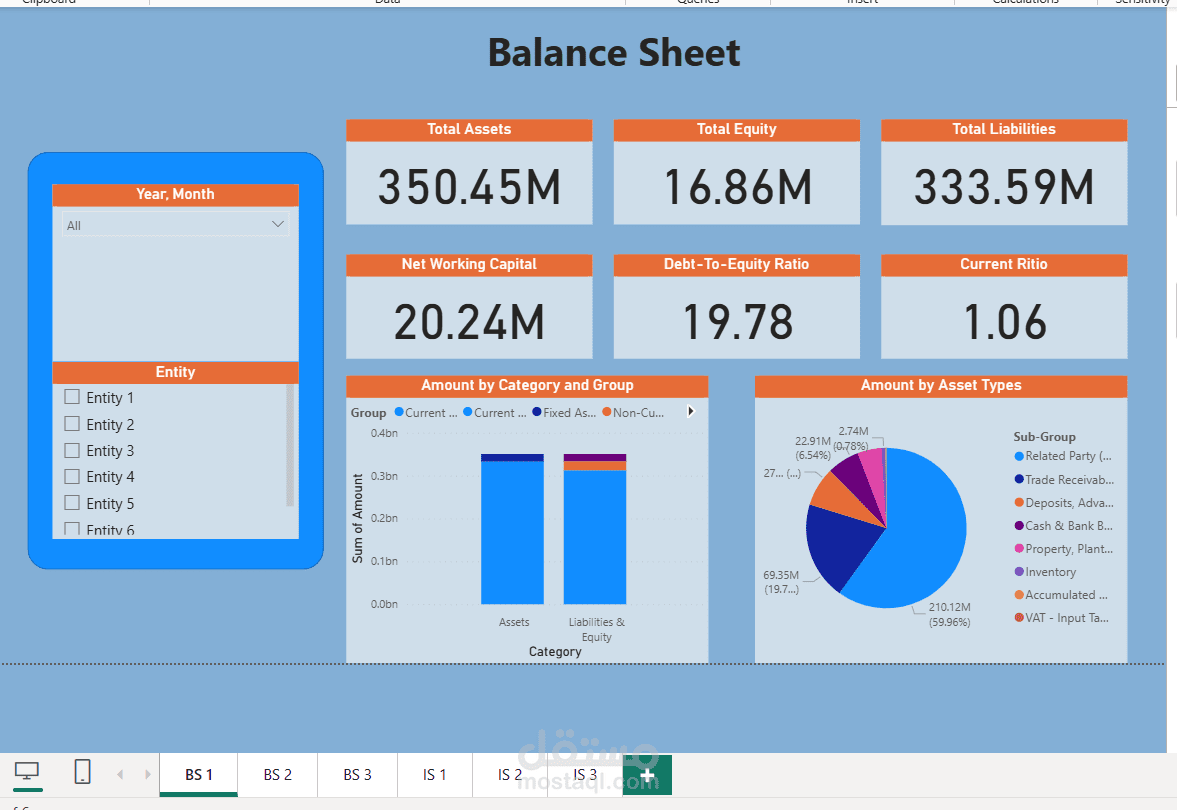The height and width of the screenshot is (810, 1177).
Task: Click the previous pages scroll arrow
Action: (121, 774)
